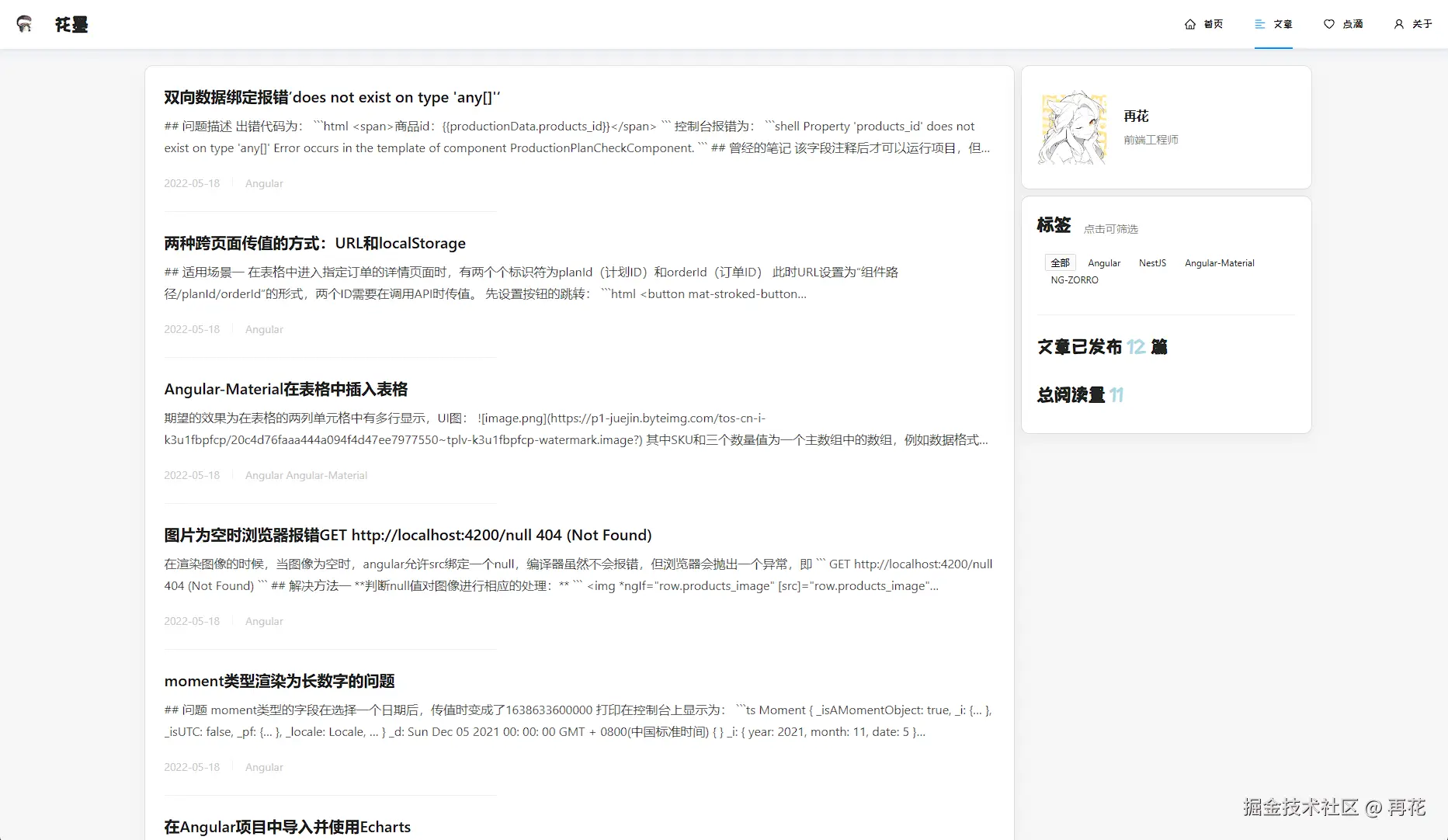
Task: Click 'Angular Angular-Material' tags under table article
Action: click(x=306, y=475)
